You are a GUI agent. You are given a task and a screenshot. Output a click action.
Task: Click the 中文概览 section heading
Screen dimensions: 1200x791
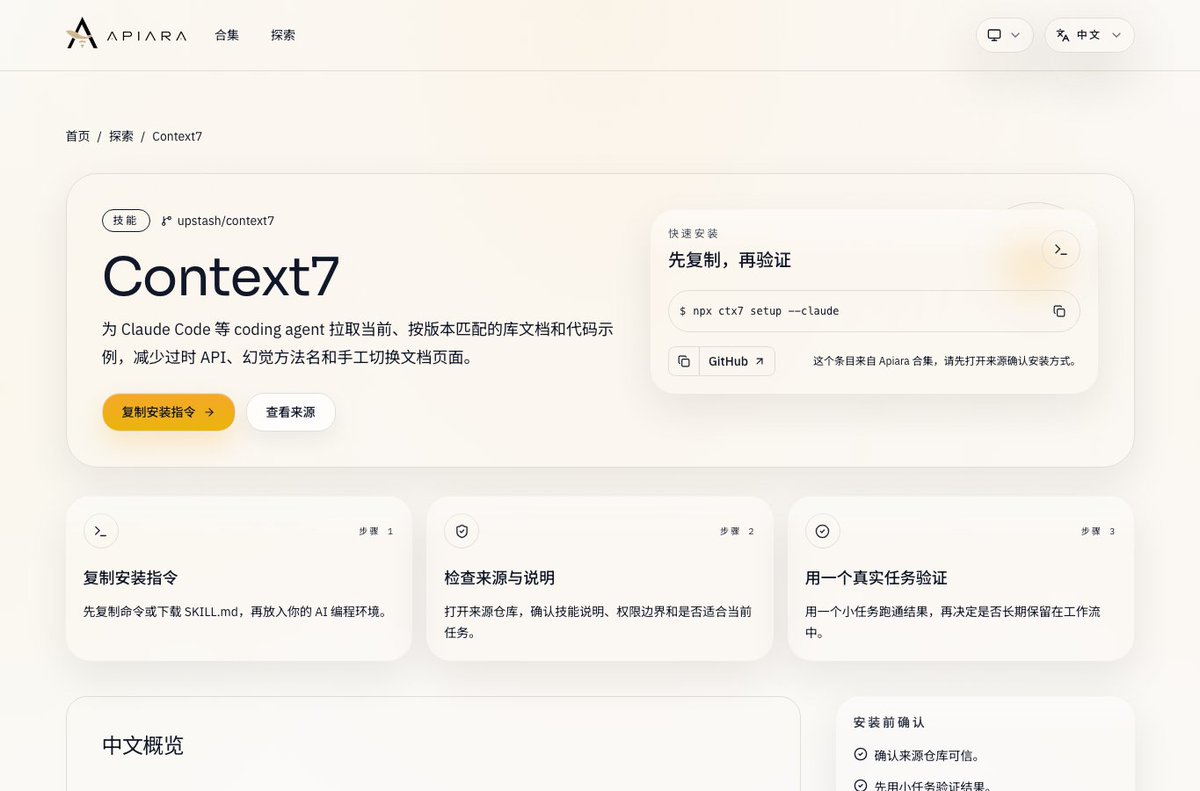point(143,746)
